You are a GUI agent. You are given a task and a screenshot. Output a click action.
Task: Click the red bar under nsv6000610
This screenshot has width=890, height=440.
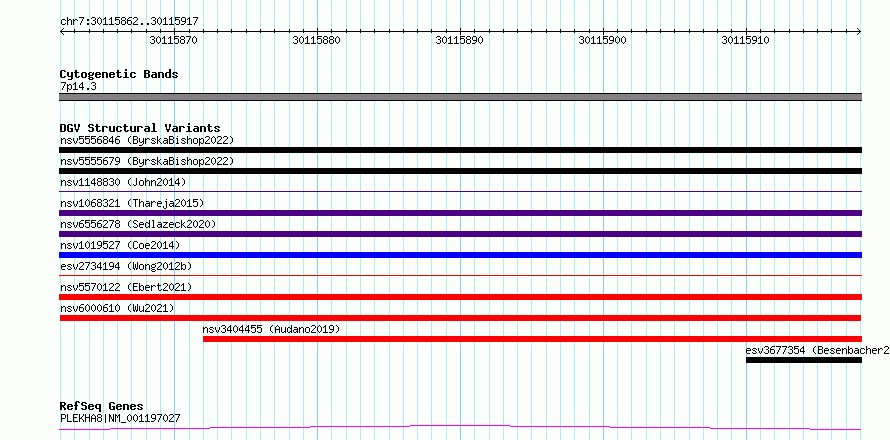[460, 318]
